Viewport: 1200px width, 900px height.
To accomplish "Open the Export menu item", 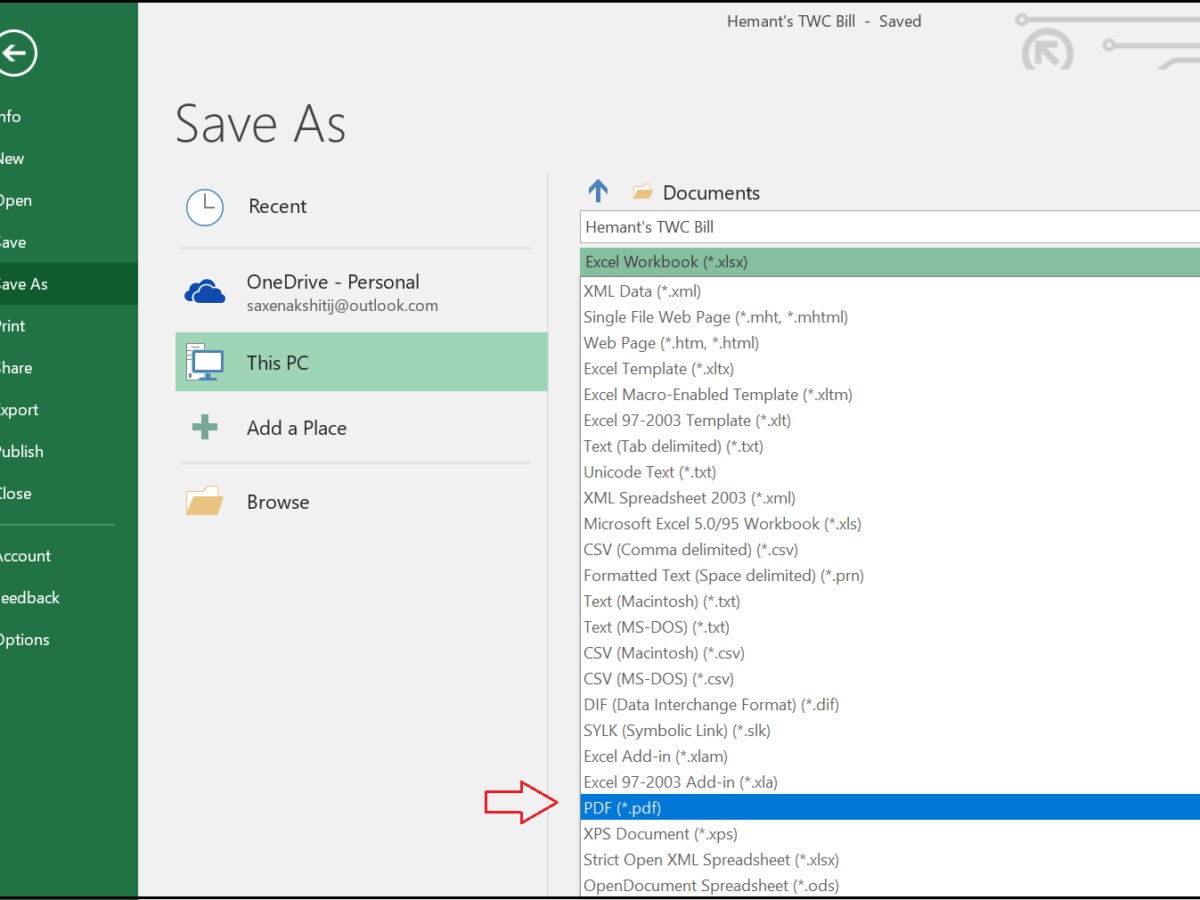I will (18, 410).
